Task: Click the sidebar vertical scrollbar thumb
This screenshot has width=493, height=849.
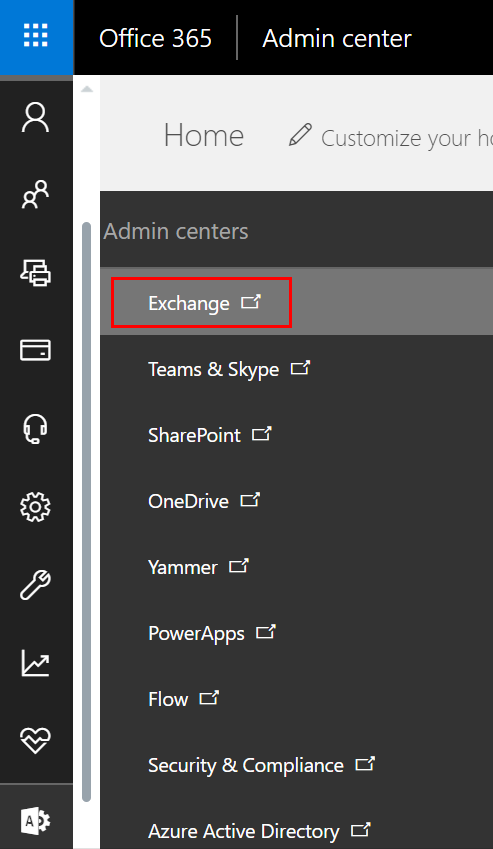Action: (x=87, y=512)
